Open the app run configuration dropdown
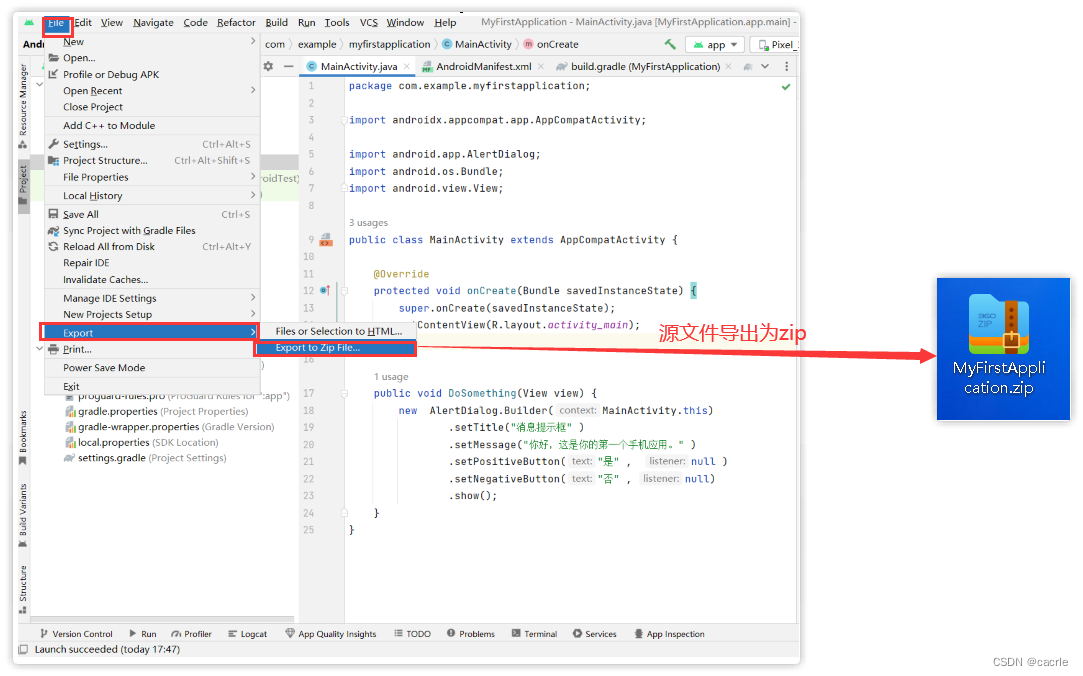The width and height of the screenshot is (1083, 676). pyautogui.click(x=716, y=45)
